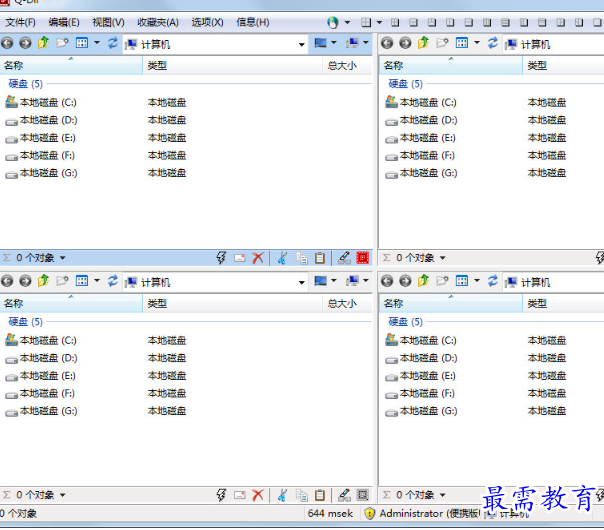
Task: Expand the address bar dropdown arrow in the top-left pane
Action: [x=302, y=45]
